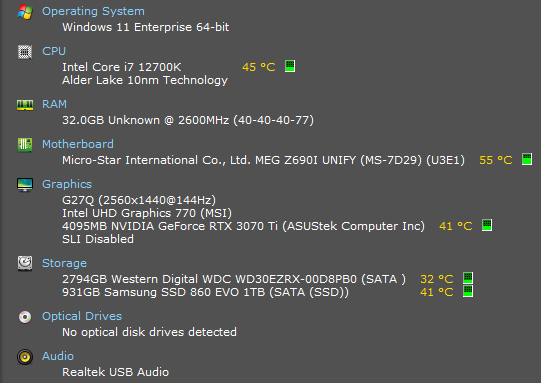Screen dimensions: 541x383
Task: Select the Intel Core i7 12700K text
Action: (x=121, y=67)
